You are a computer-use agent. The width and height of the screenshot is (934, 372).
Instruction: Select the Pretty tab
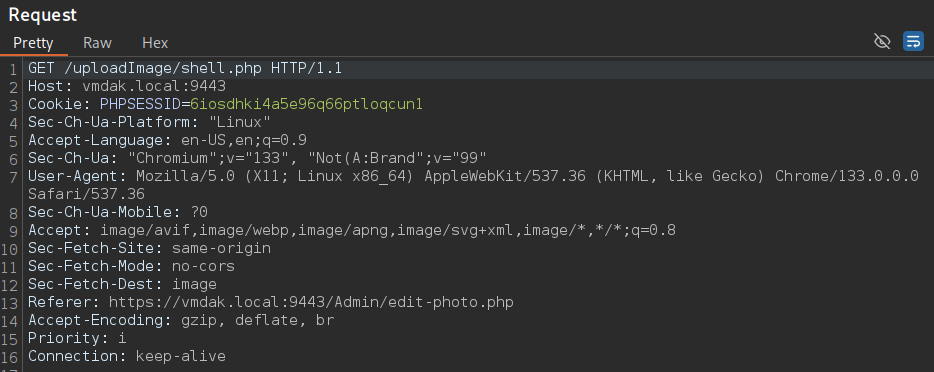pyautogui.click(x=33, y=43)
